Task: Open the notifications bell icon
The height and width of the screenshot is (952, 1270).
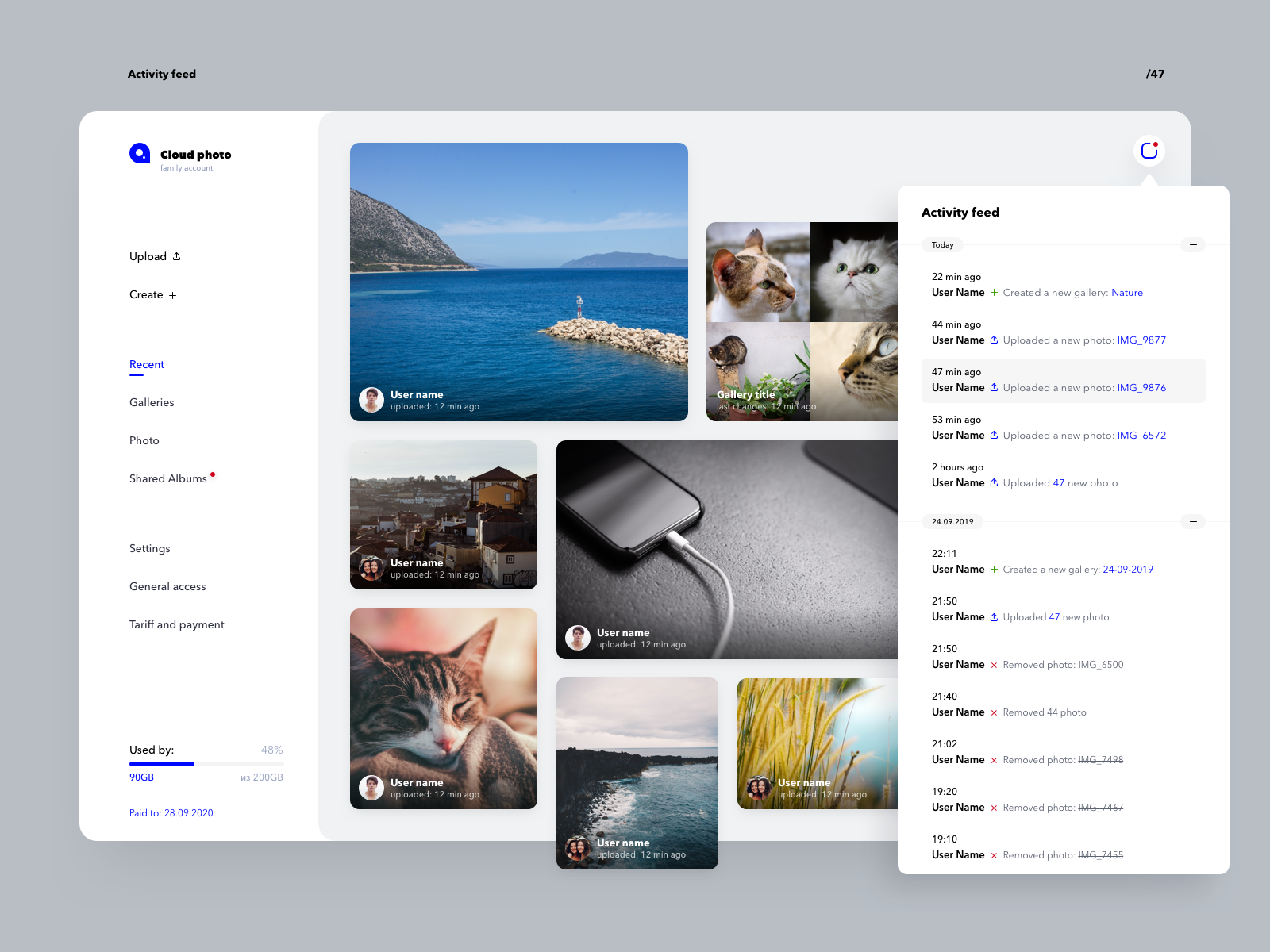Action: point(1149,151)
